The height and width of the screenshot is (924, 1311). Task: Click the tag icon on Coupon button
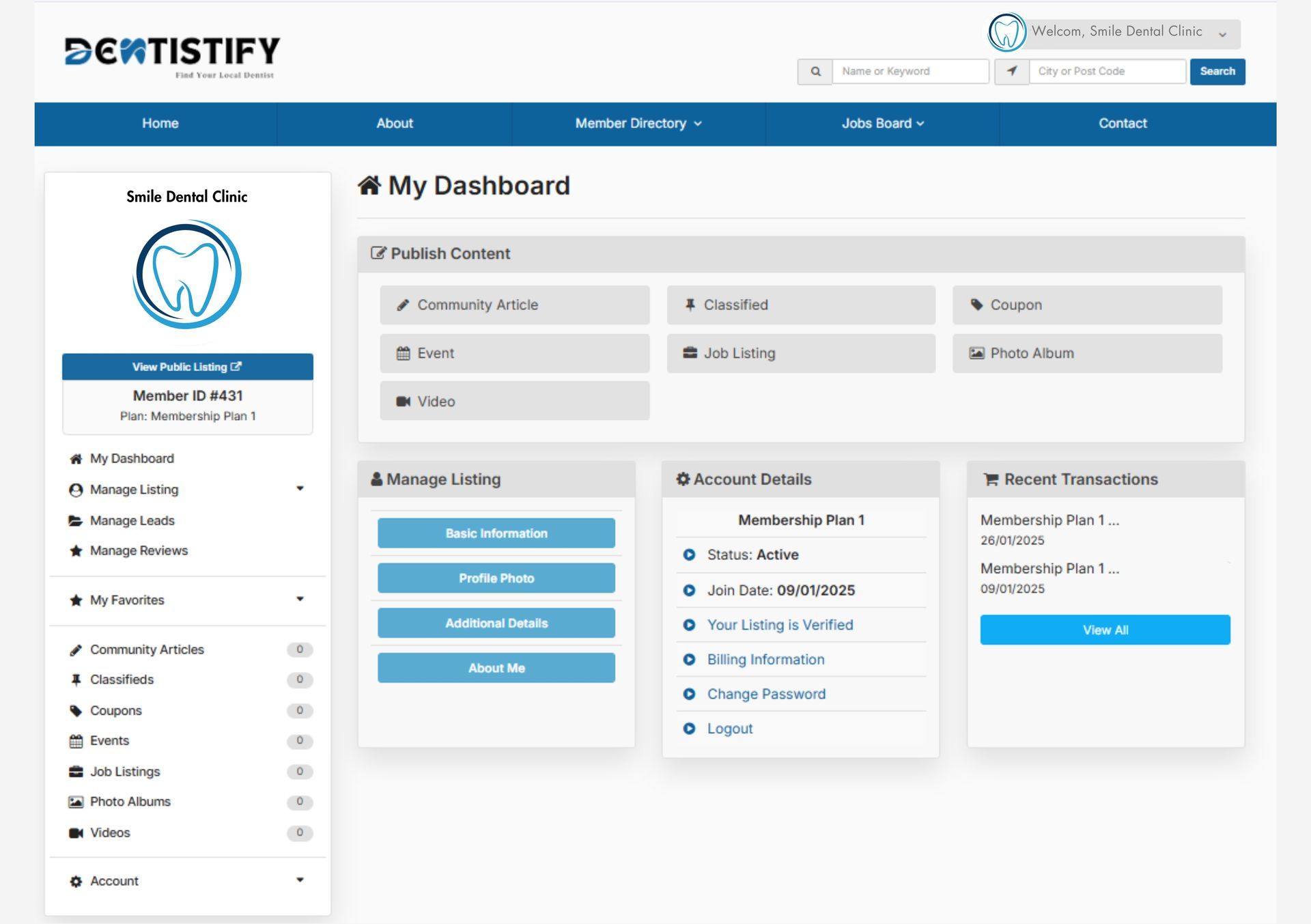point(976,305)
